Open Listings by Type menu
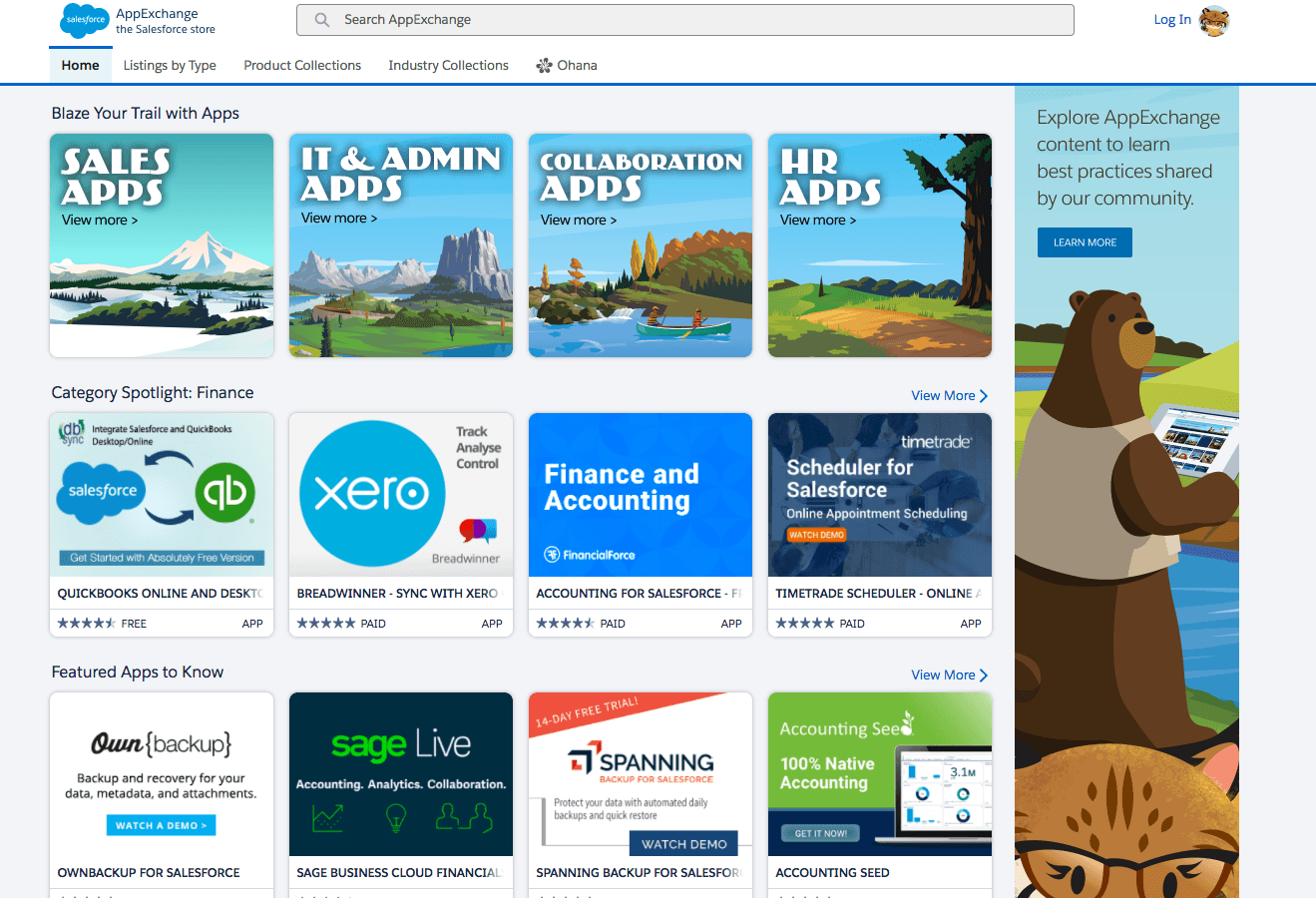This screenshot has height=898, width=1316. [170, 66]
